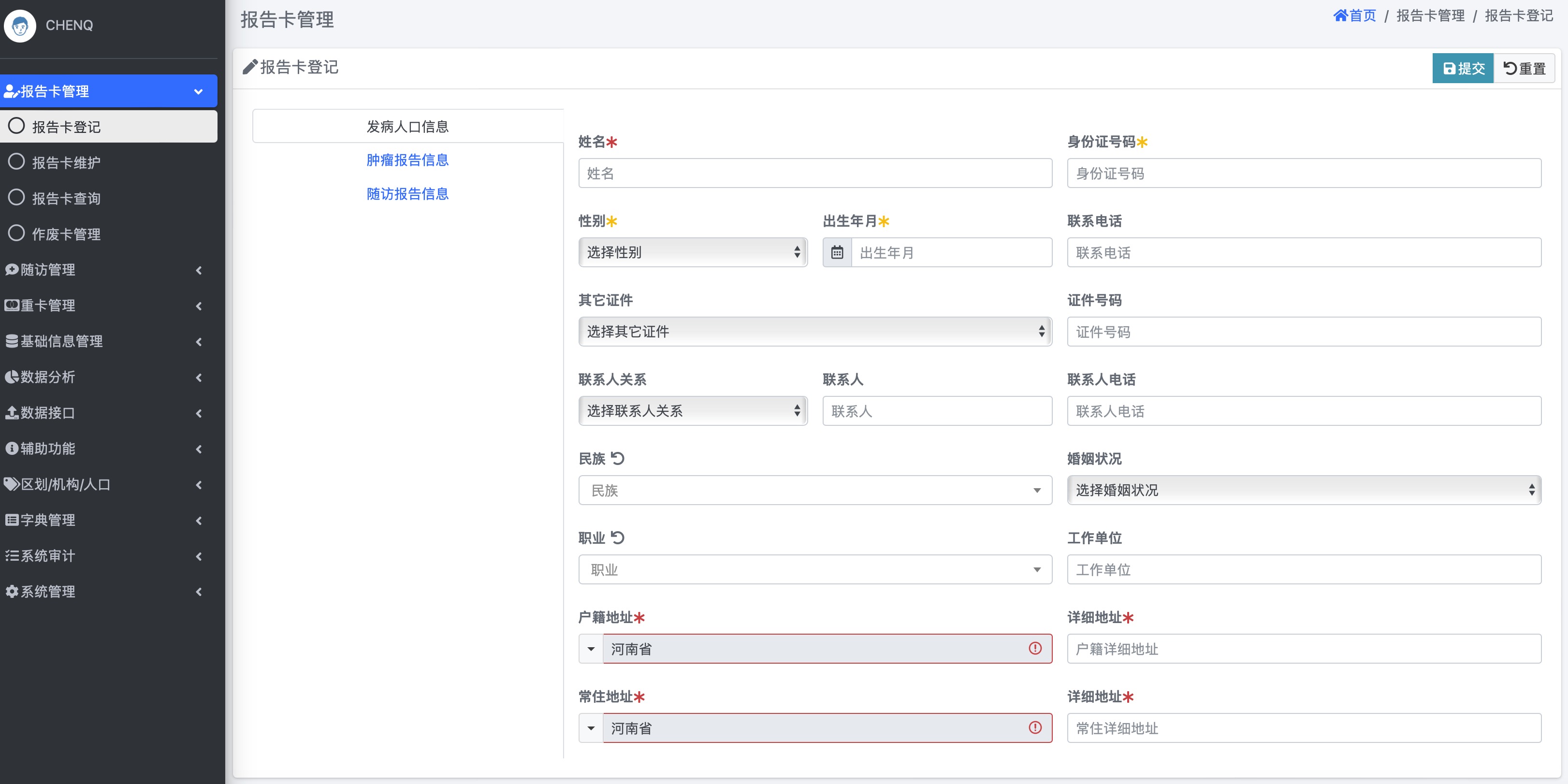Screen dimensions: 1568x784
Task: Click the 身份证号码 input field
Action: (x=1303, y=174)
